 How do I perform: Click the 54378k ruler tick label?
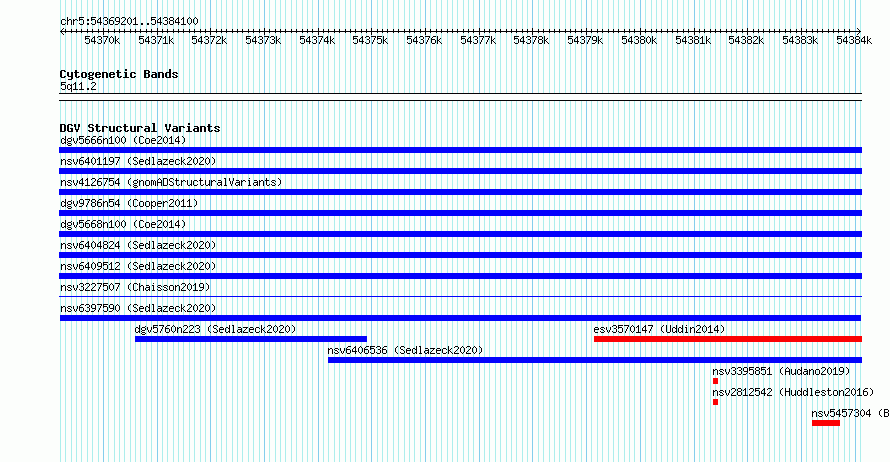click(x=532, y=40)
